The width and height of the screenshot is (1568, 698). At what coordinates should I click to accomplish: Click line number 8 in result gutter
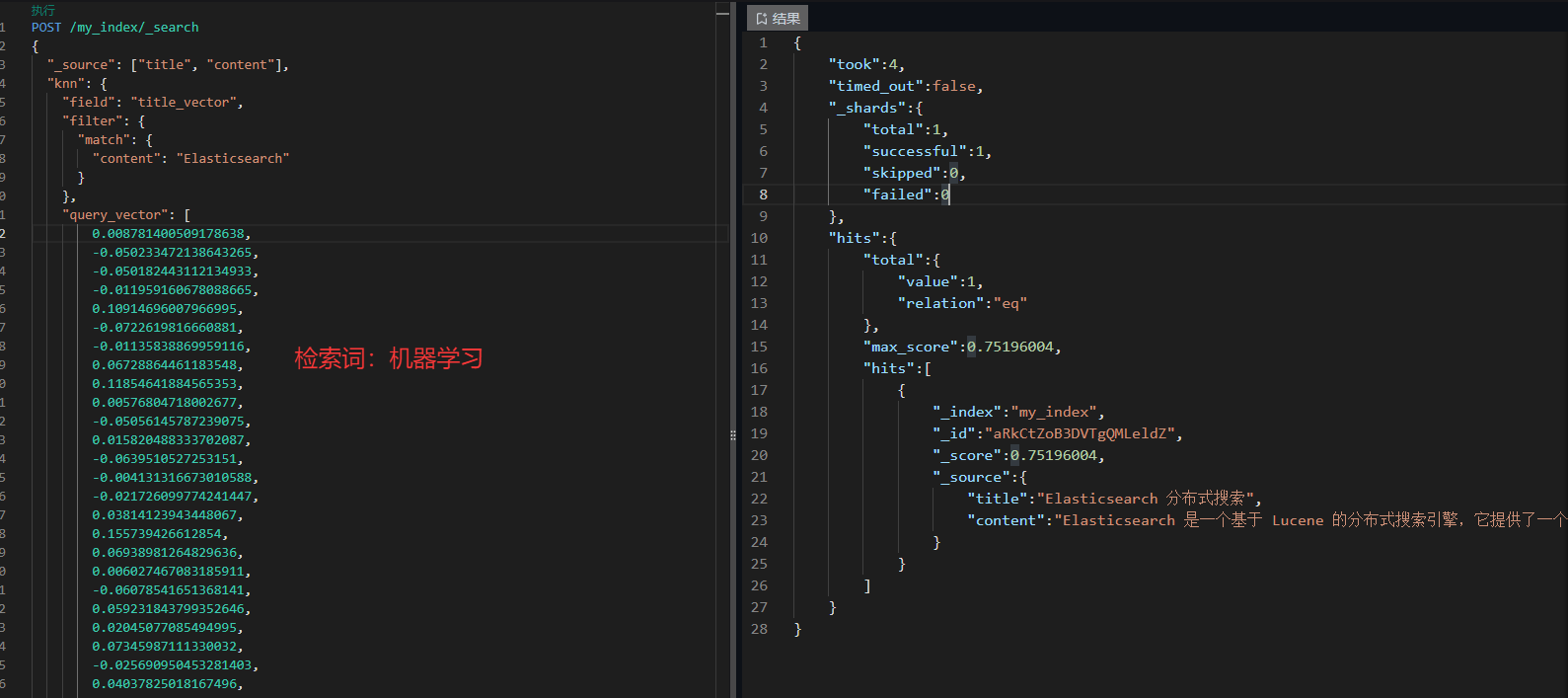point(763,194)
